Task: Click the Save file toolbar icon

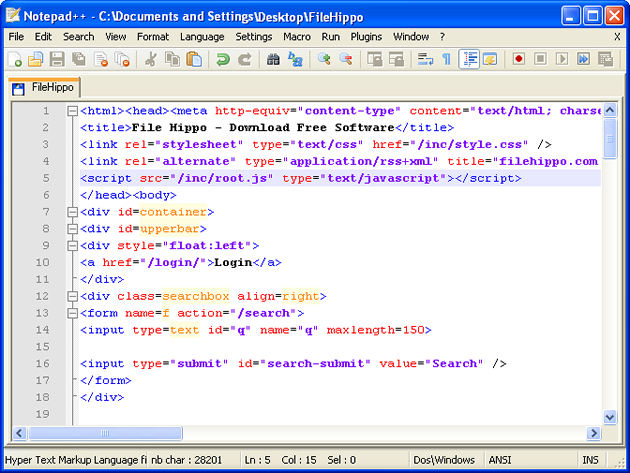Action: point(57,60)
